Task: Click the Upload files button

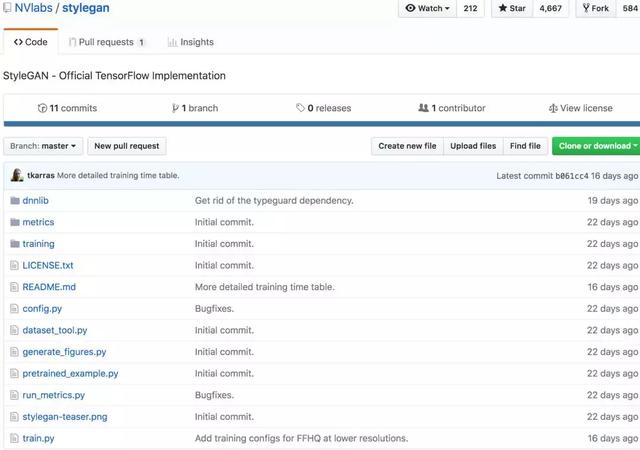Action: click(473, 146)
